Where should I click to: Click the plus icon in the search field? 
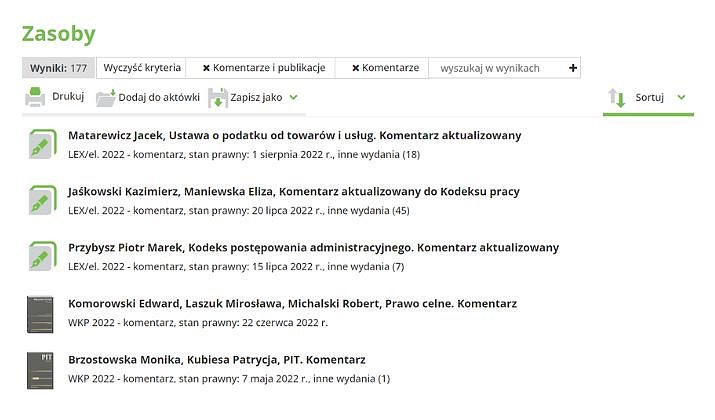pos(572,68)
